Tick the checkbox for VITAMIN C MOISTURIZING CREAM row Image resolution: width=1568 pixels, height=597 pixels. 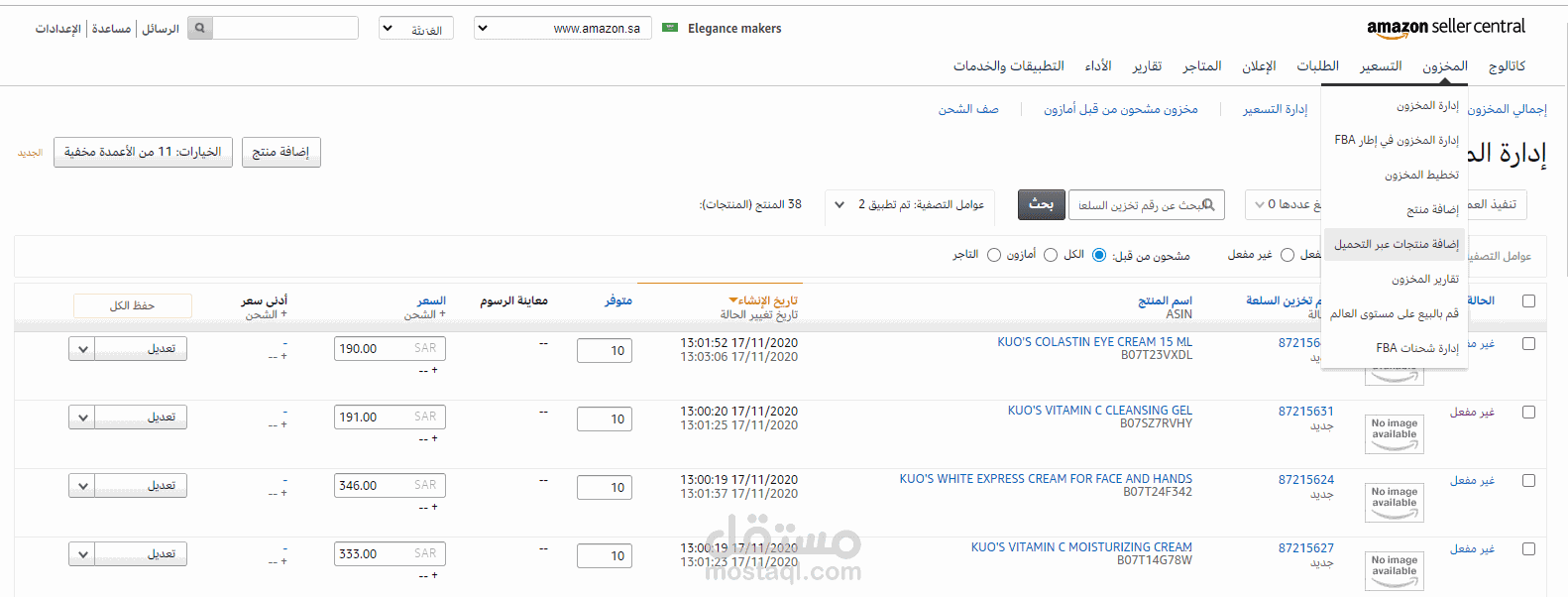point(1528,548)
